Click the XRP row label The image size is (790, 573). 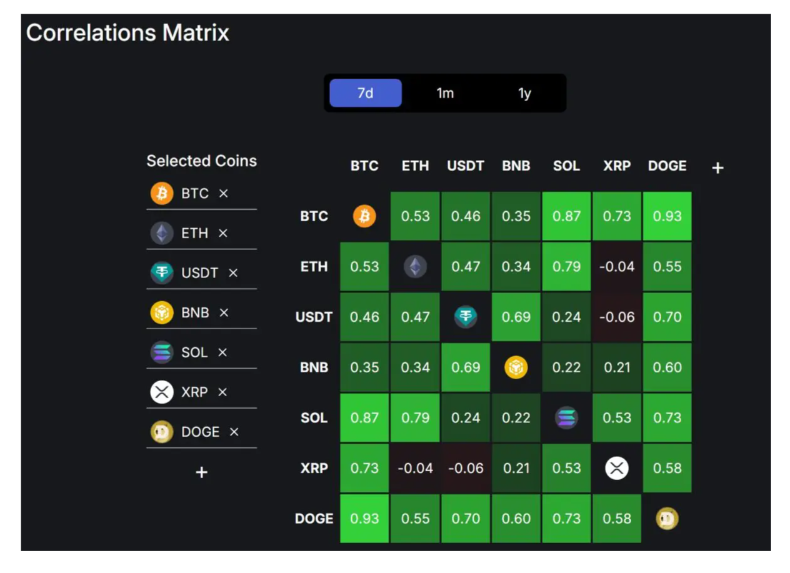pyautogui.click(x=314, y=468)
